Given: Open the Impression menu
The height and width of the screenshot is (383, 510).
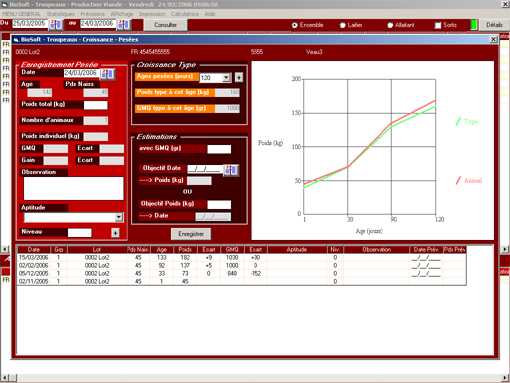Looking at the screenshot, I should (x=152, y=14).
